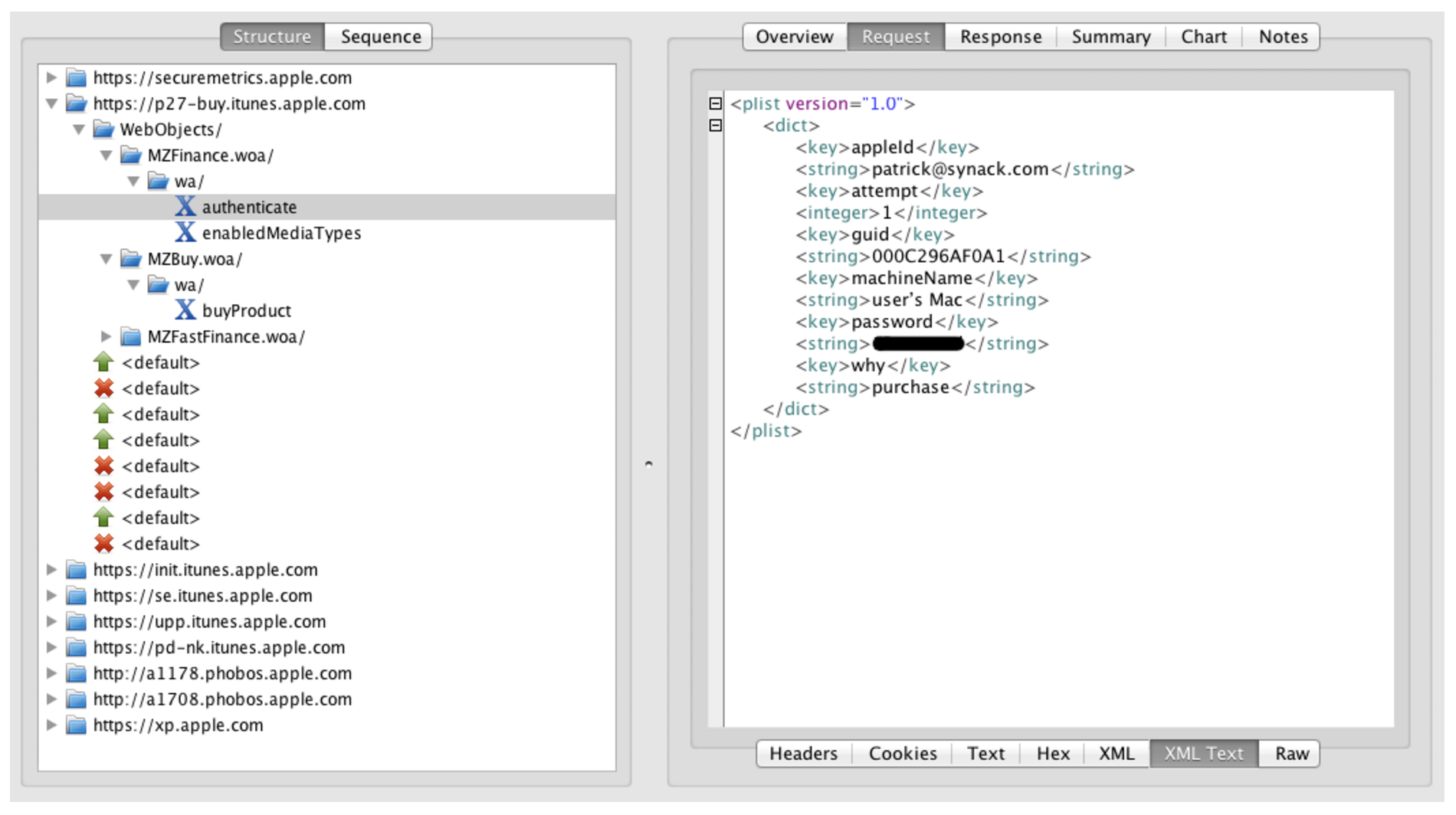Screen dimensions: 1456x815
Task: Click the 000C296AF0A1 guid value
Action: click(x=938, y=257)
